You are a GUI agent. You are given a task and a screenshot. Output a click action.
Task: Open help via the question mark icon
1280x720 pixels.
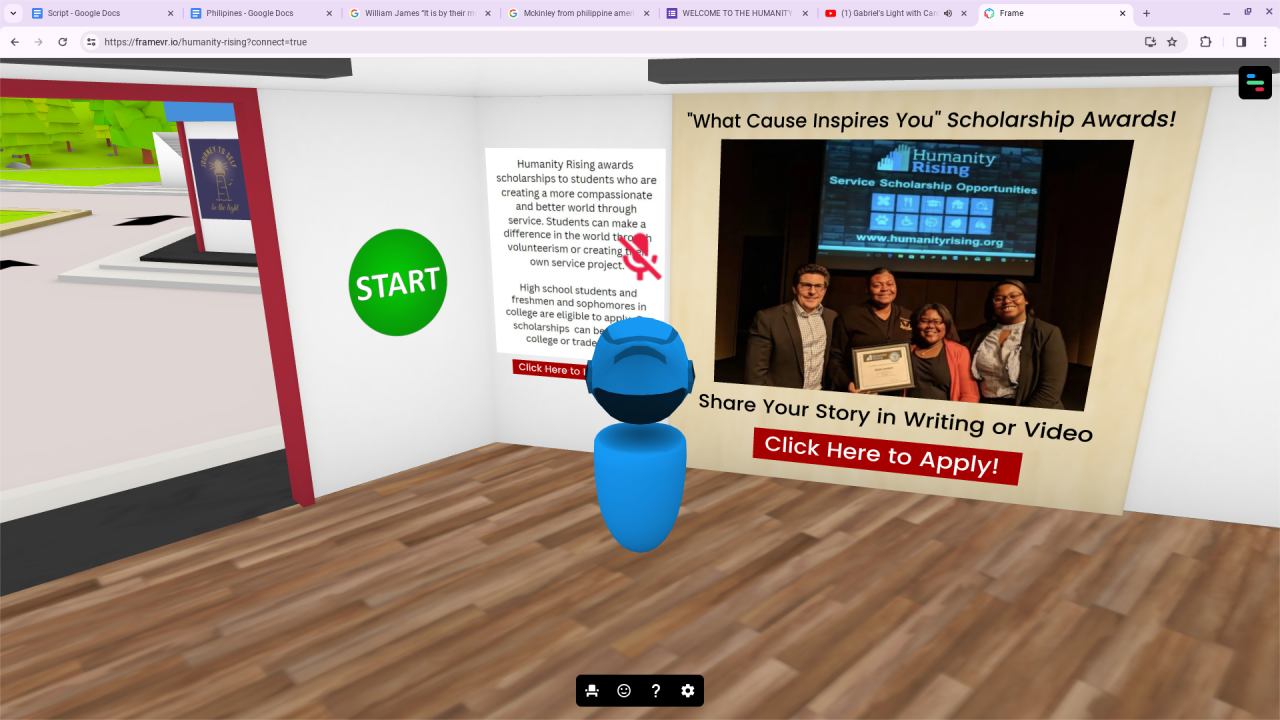pos(656,691)
